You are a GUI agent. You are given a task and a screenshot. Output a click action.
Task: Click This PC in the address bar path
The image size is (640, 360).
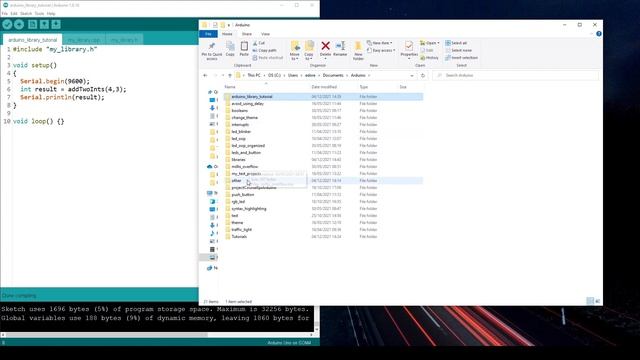253,76
